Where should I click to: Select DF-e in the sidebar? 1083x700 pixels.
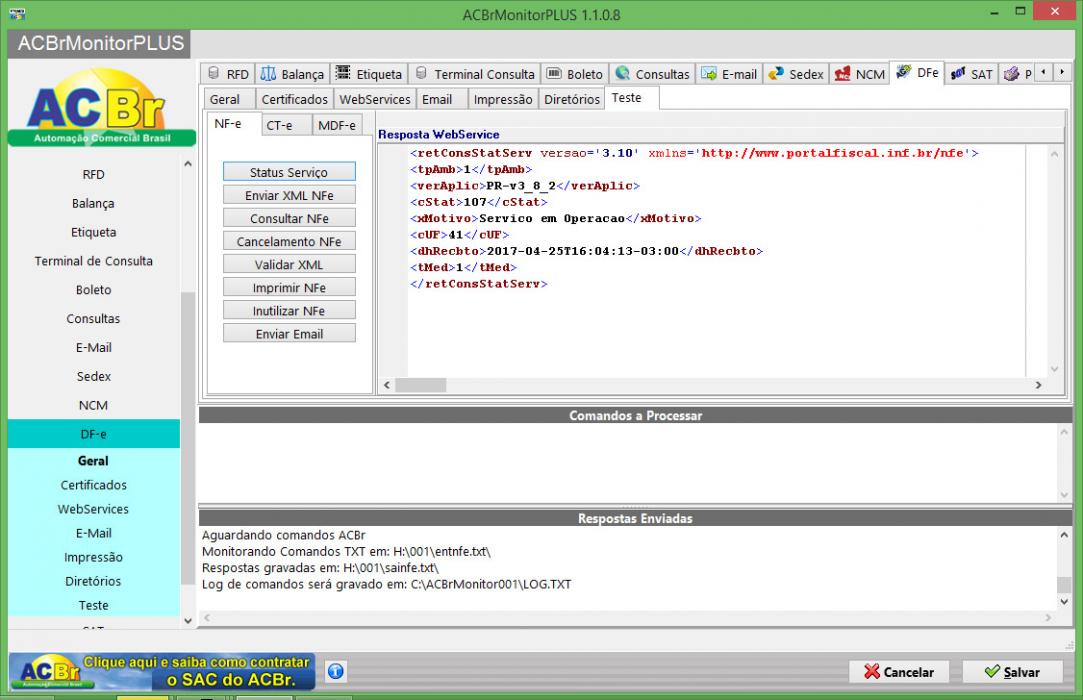pyautogui.click(x=94, y=434)
